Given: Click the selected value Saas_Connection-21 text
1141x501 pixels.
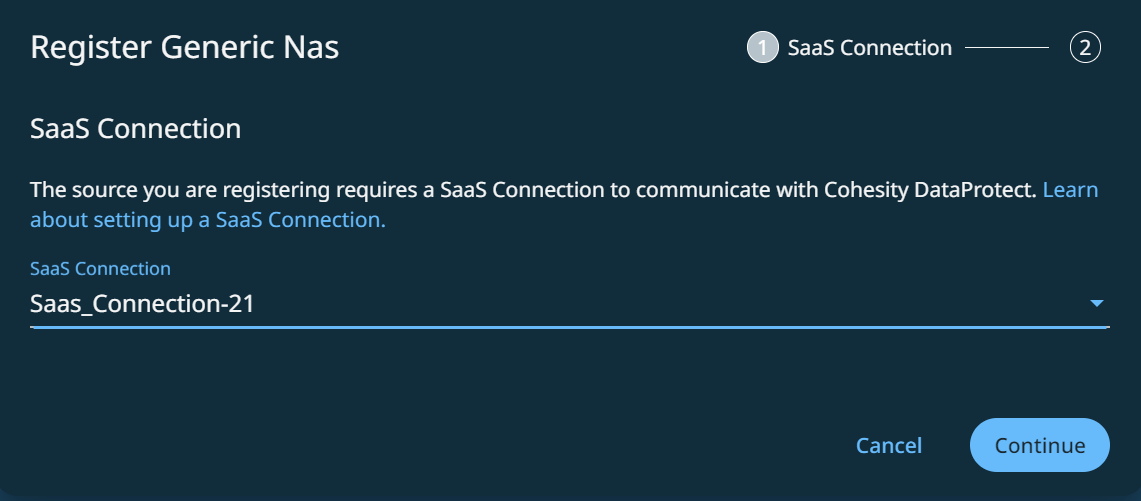Looking at the screenshot, I should point(142,304).
